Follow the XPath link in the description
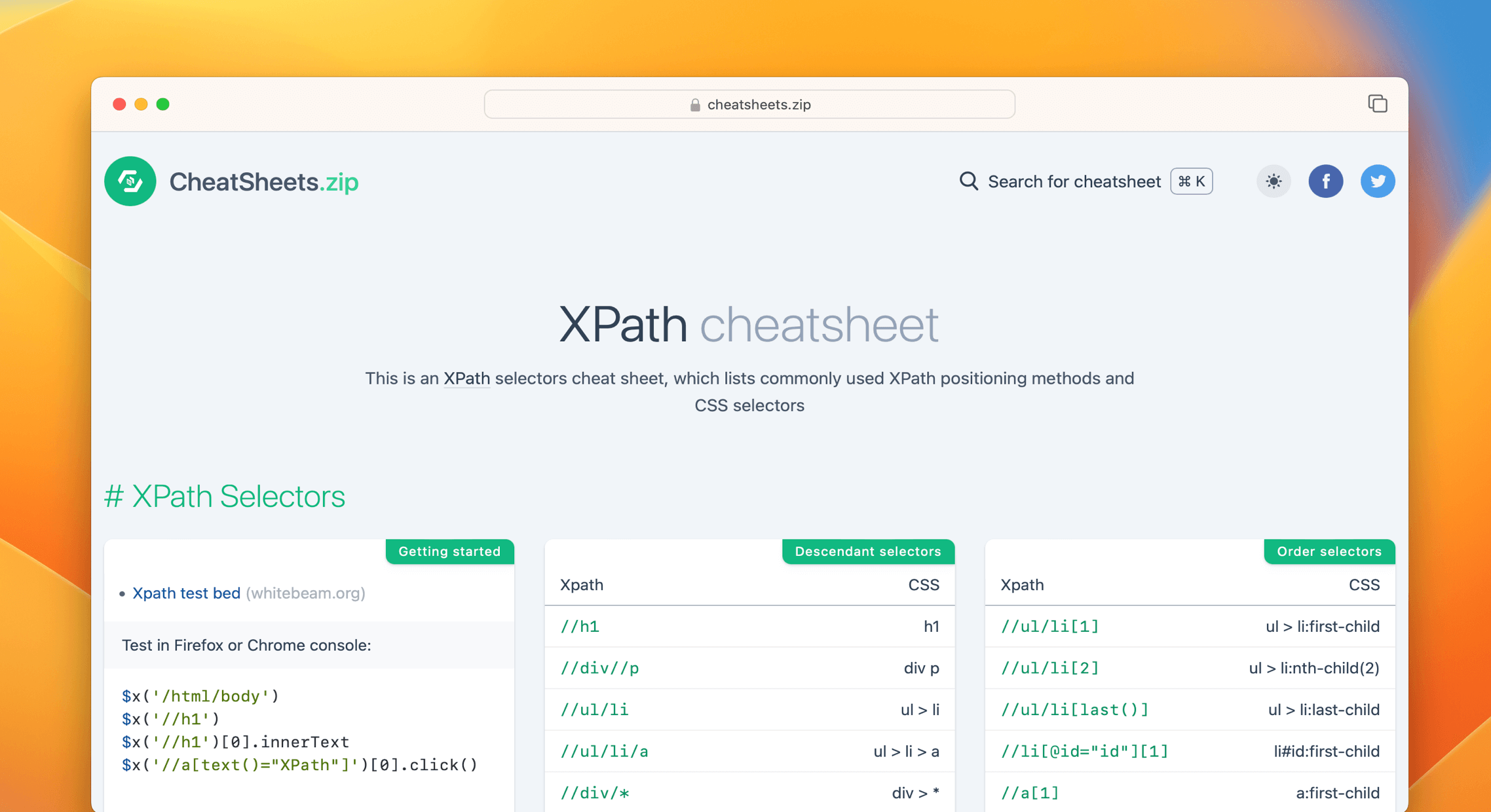The width and height of the screenshot is (1491, 812). [x=466, y=378]
